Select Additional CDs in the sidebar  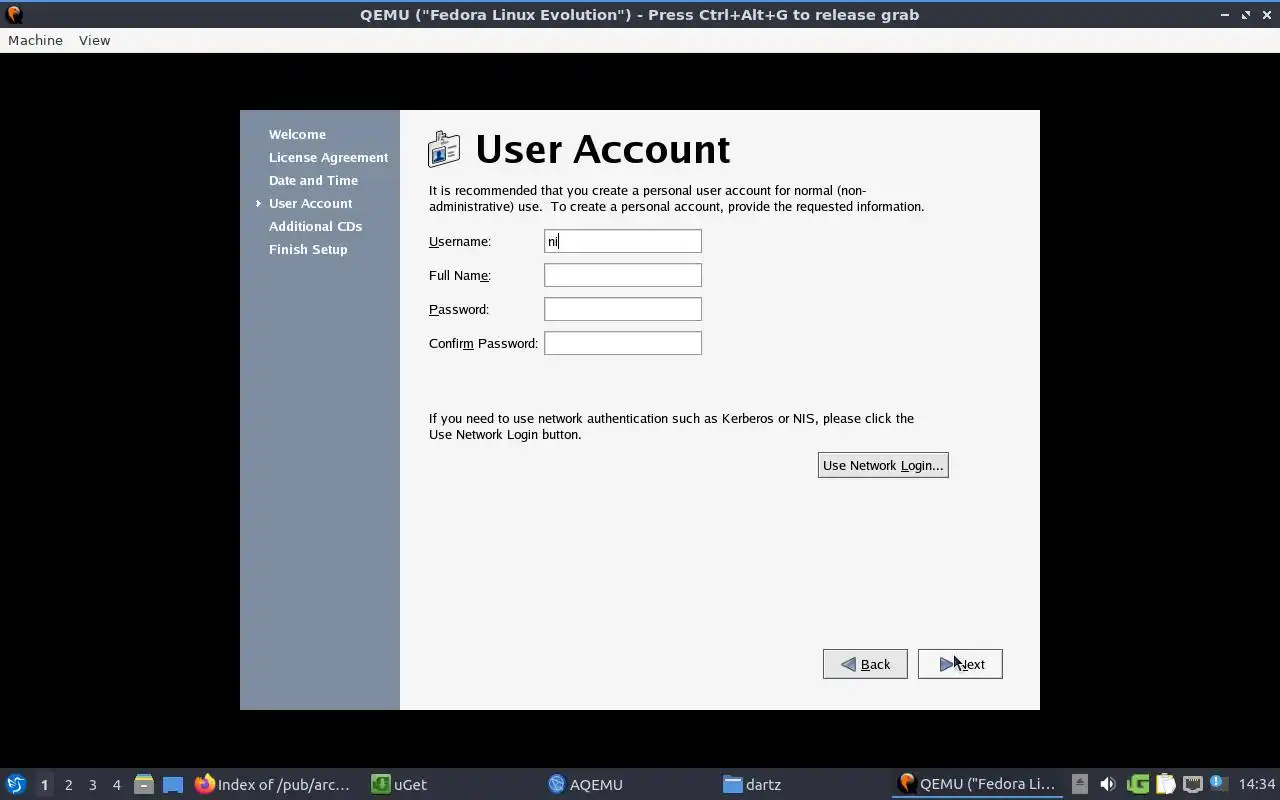pos(315,226)
